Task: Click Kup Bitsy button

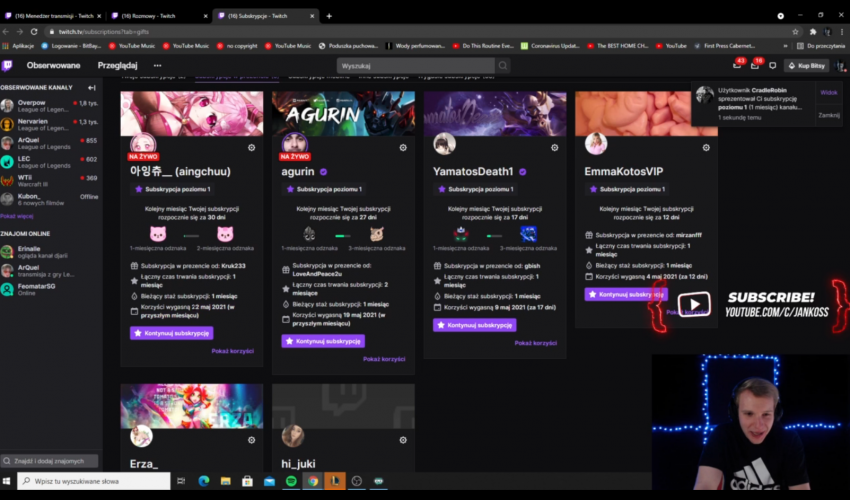Action: pyautogui.click(x=807, y=66)
